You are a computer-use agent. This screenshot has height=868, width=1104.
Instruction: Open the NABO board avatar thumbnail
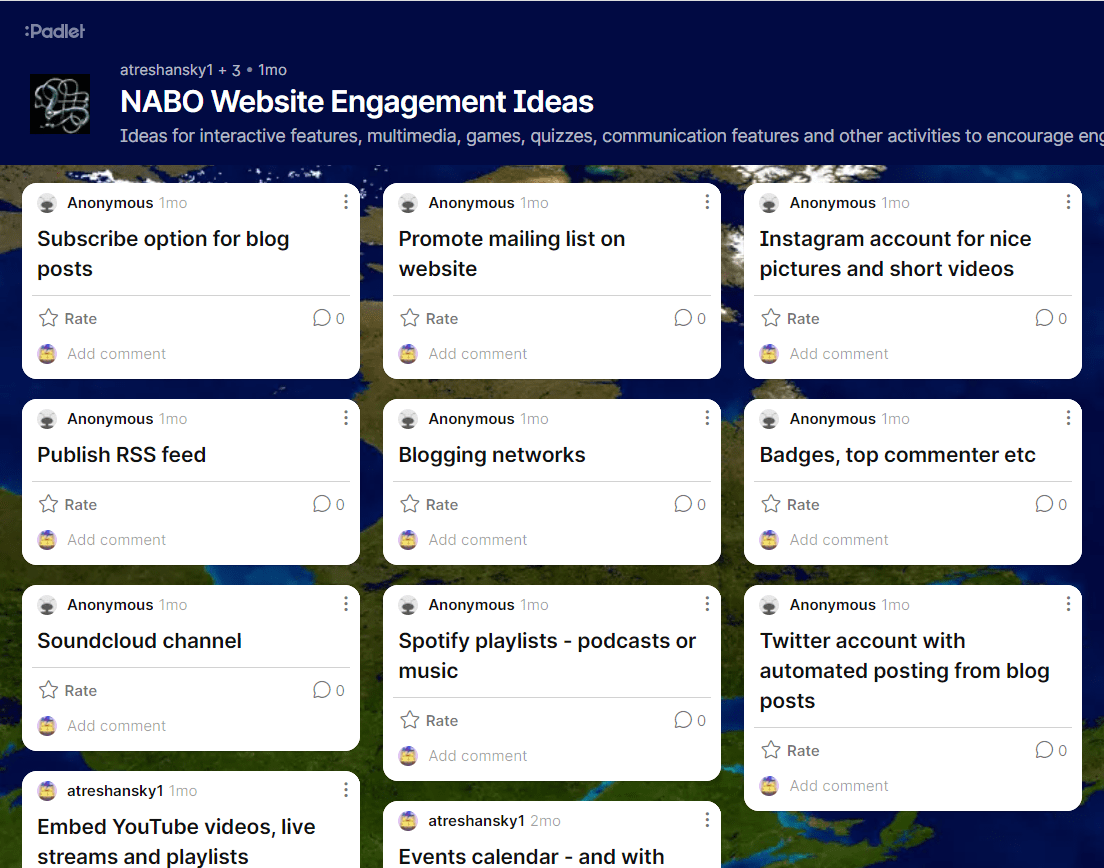[x=60, y=104]
